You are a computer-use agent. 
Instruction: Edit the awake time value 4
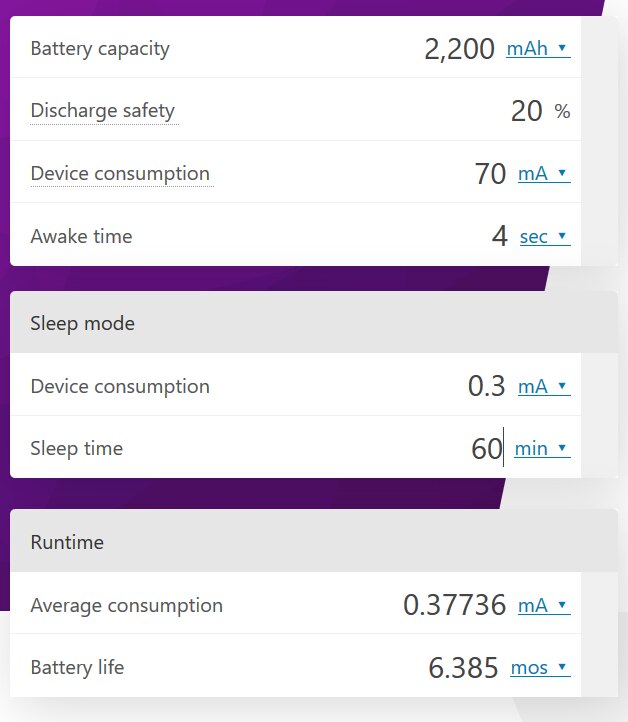(x=499, y=237)
